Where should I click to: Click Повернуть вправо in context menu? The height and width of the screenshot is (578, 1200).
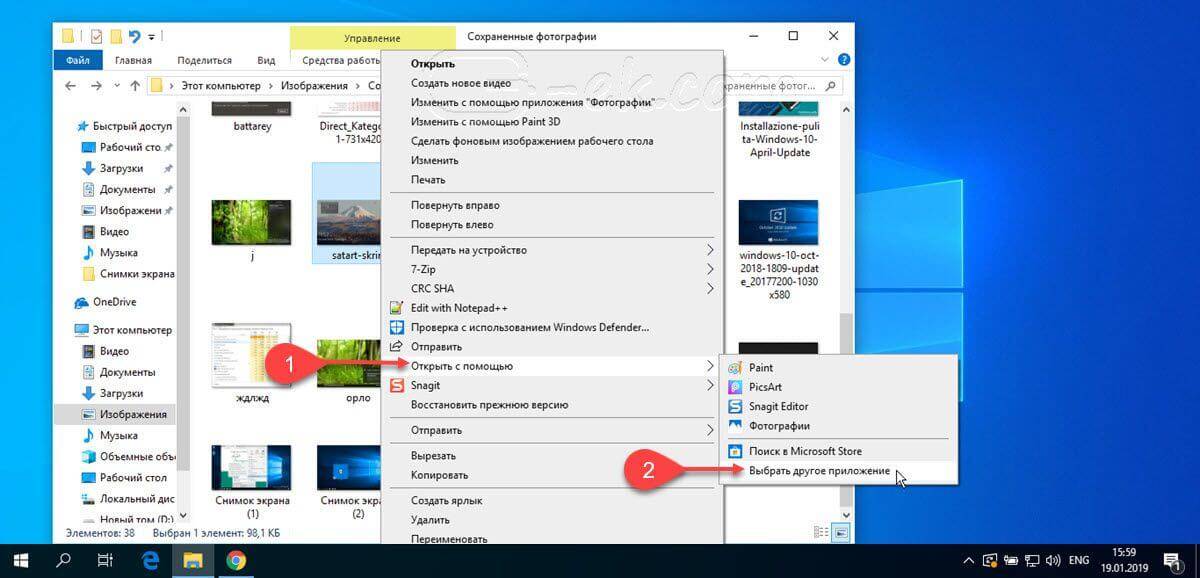[455, 205]
